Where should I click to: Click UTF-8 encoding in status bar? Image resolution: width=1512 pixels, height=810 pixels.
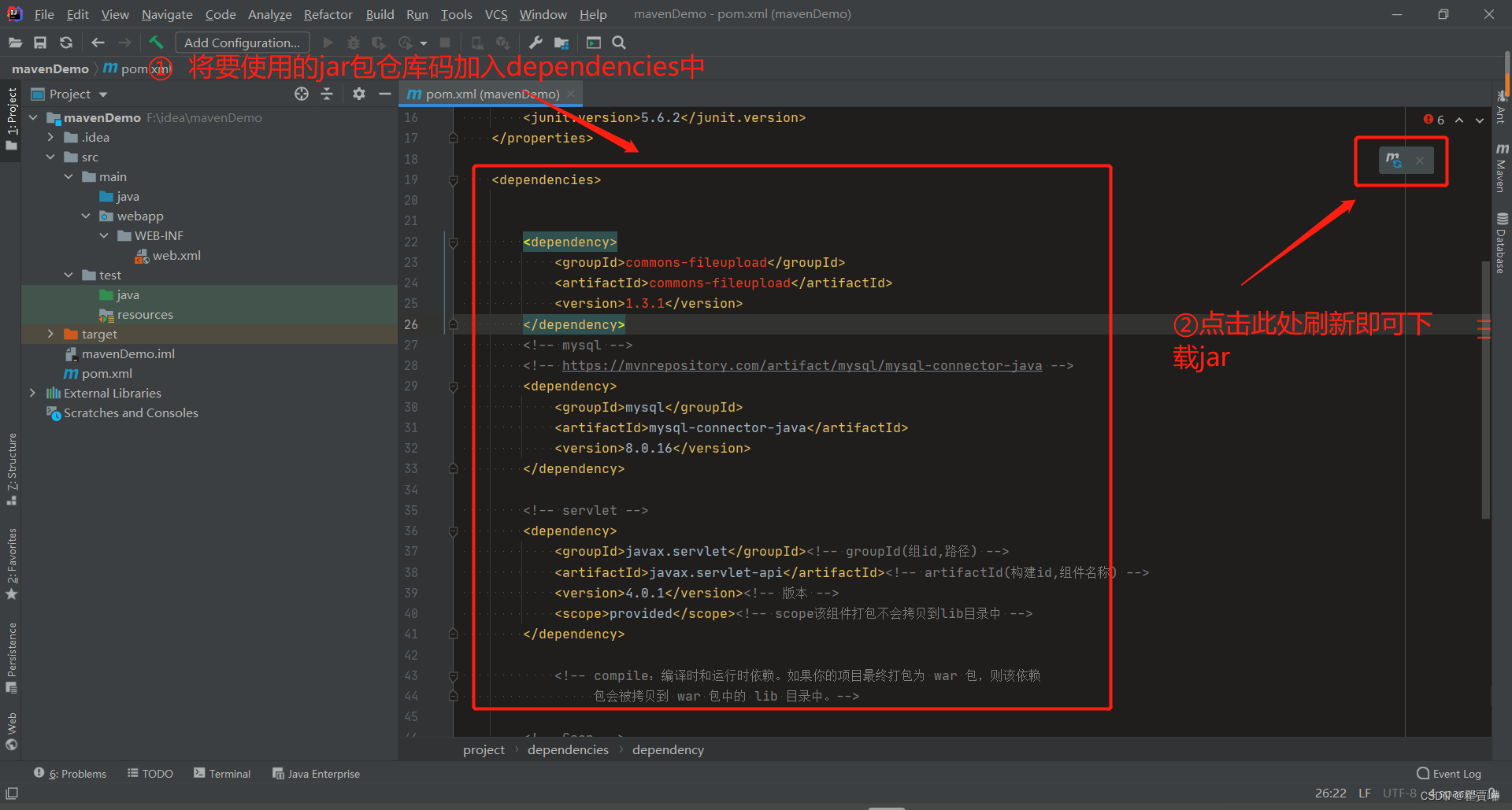coord(1399,793)
